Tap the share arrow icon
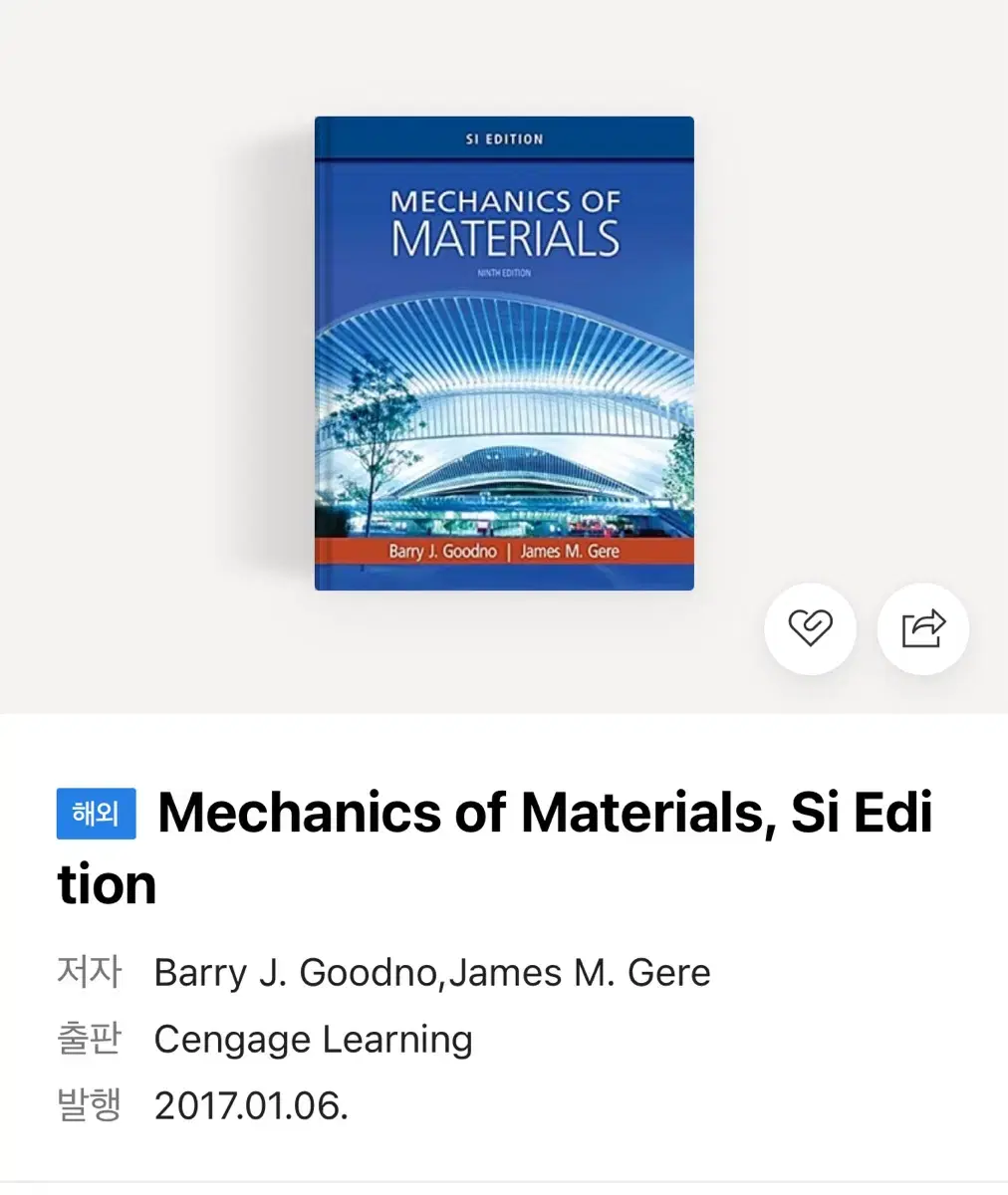 pos(922,628)
